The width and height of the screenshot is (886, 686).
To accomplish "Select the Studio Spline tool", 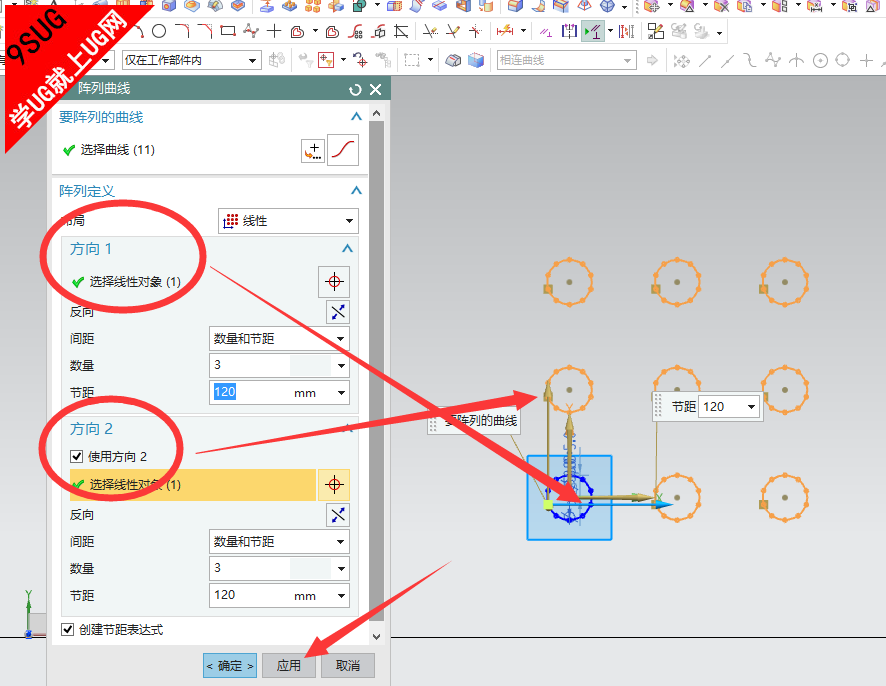I will (x=251, y=31).
